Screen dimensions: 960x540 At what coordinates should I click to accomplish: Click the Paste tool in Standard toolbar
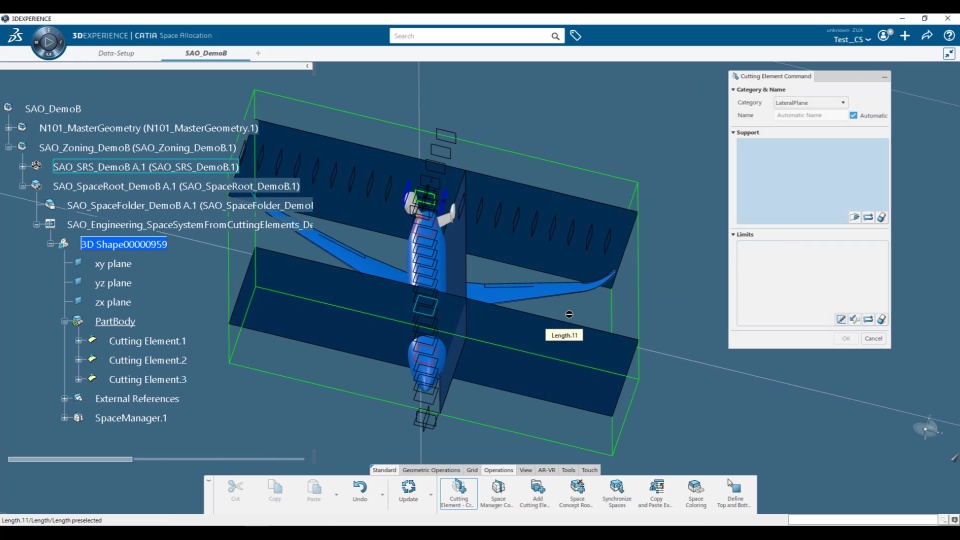[x=314, y=491]
